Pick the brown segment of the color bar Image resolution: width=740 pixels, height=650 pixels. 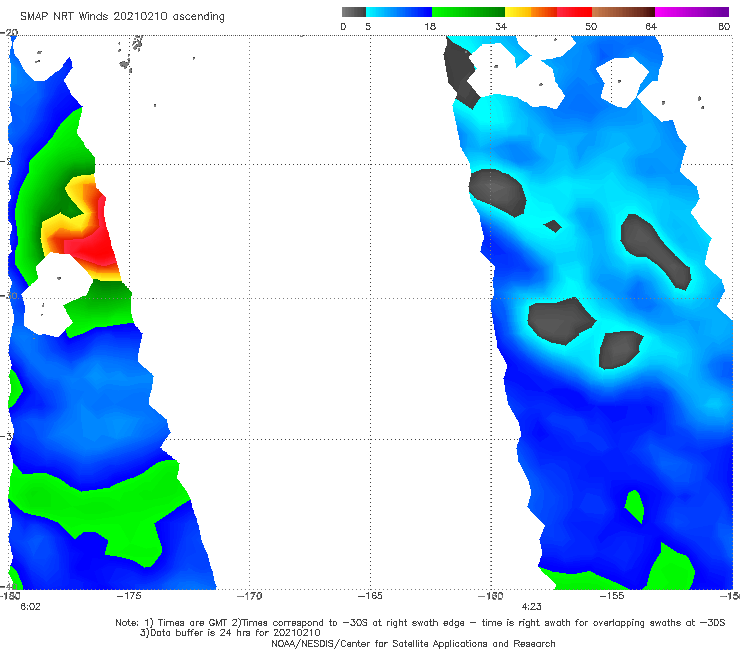623,12
